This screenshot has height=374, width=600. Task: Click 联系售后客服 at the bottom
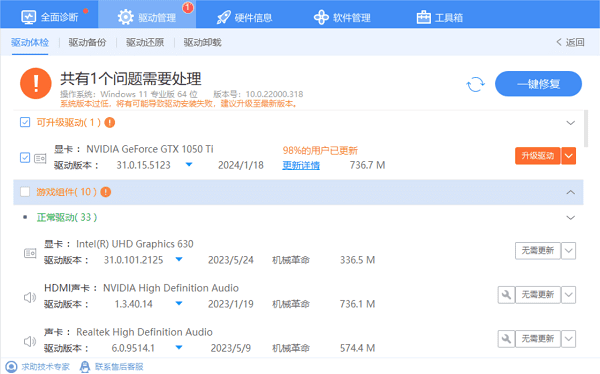[x=112, y=367]
